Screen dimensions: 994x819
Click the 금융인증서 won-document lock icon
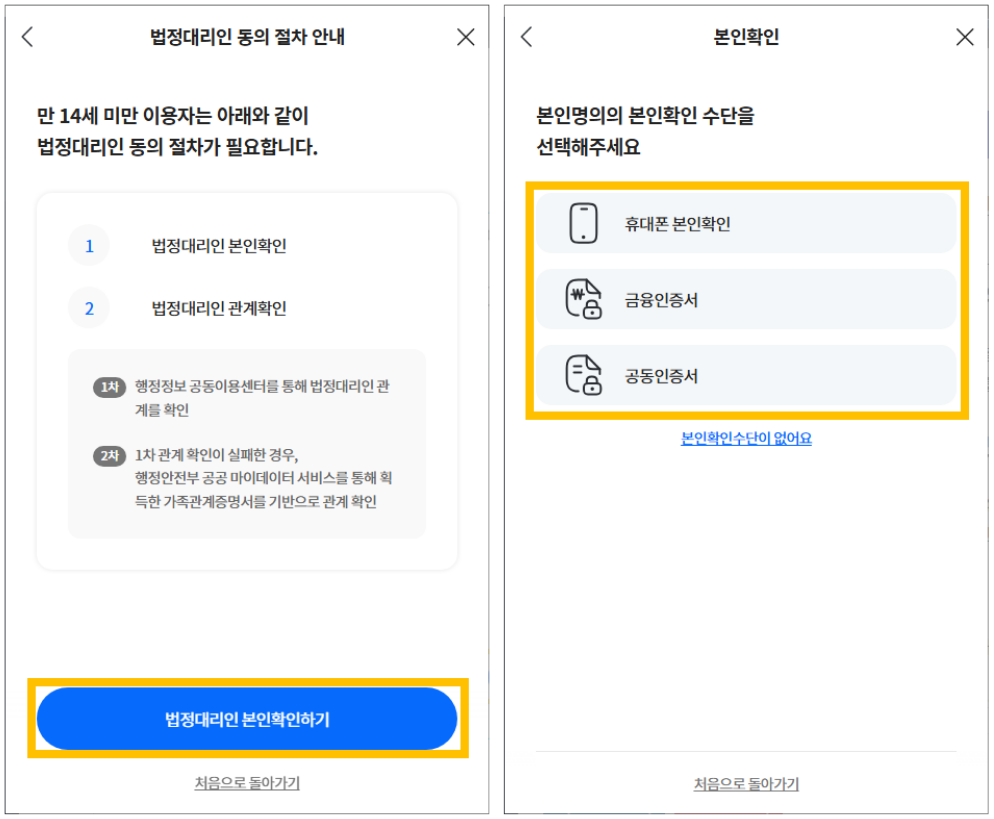click(x=583, y=300)
